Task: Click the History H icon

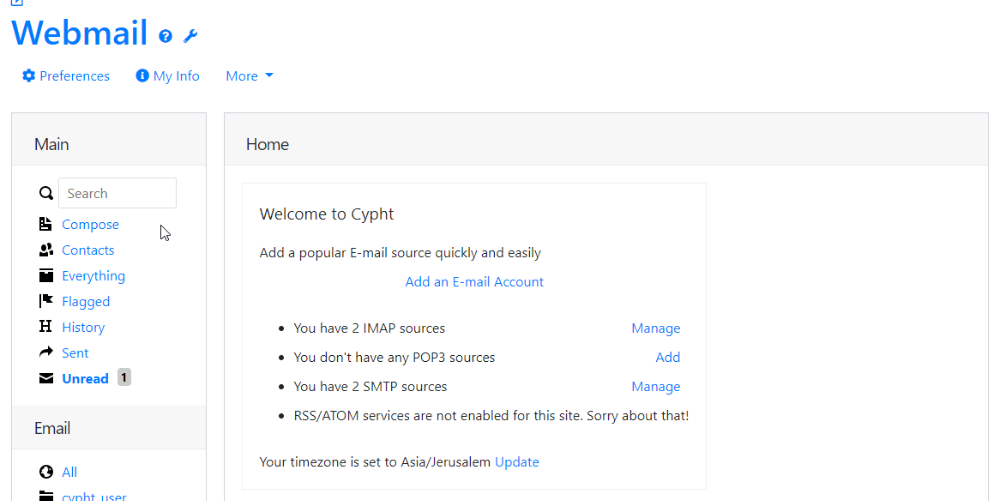Action: click(x=45, y=326)
